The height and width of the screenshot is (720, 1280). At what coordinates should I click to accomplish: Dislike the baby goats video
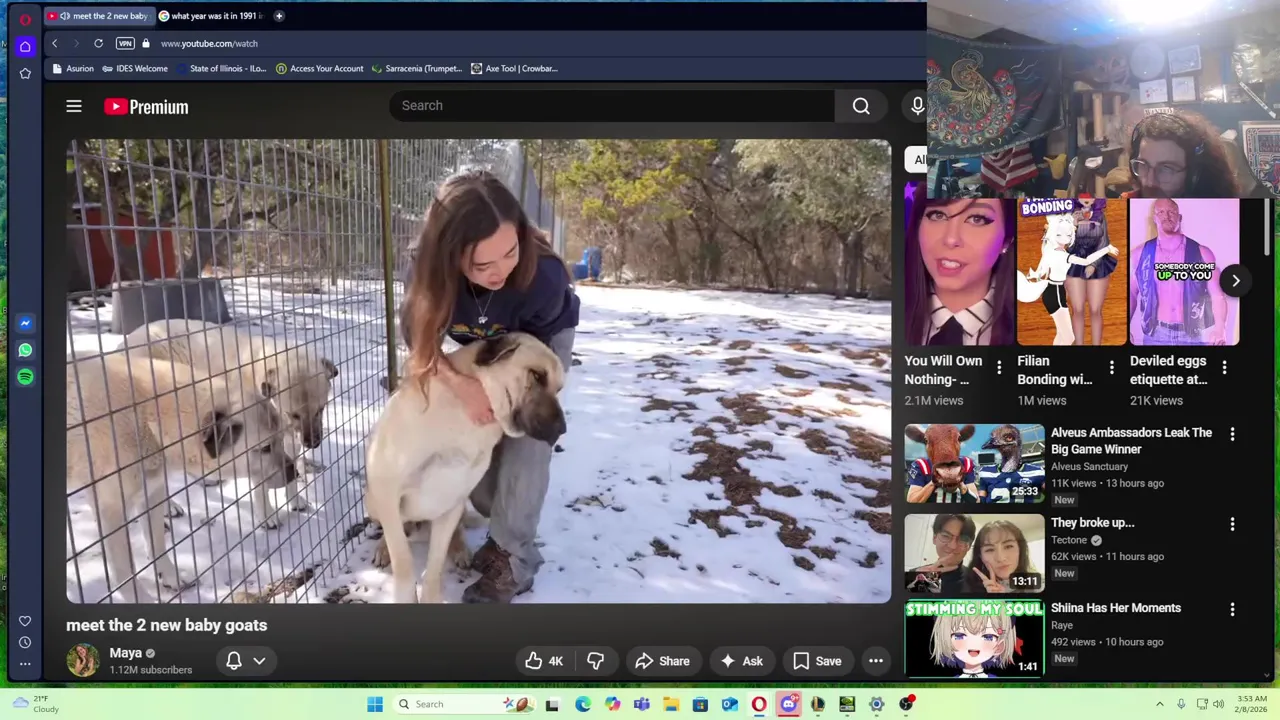pyautogui.click(x=596, y=661)
